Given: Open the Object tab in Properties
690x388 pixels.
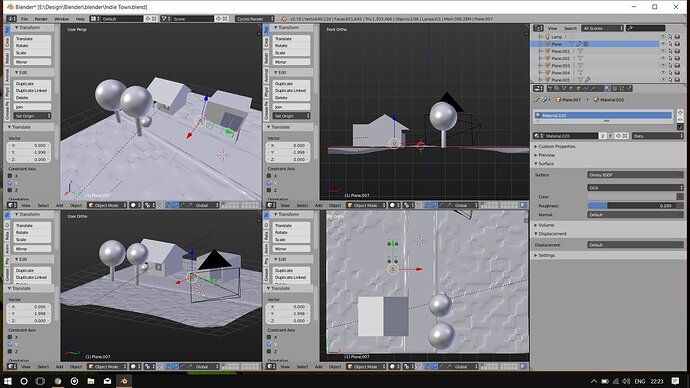Looking at the screenshot, I should click(x=579, y=88).
